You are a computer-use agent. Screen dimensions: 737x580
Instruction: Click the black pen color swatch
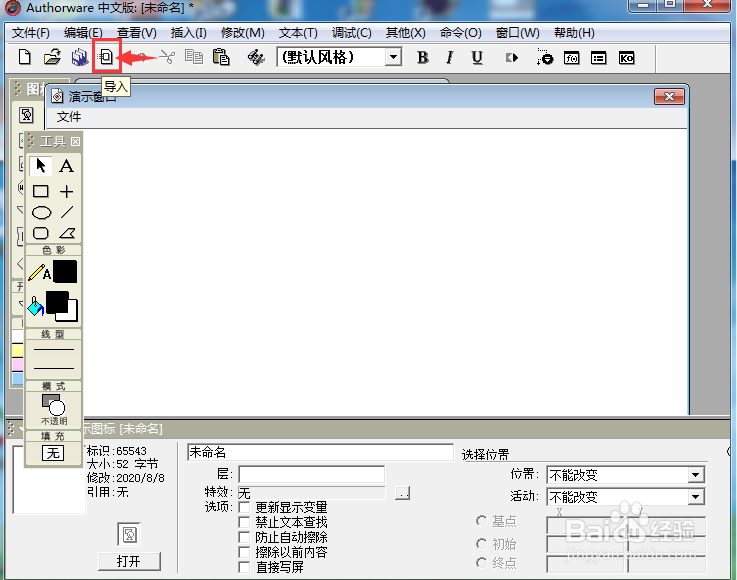point(65,272)
